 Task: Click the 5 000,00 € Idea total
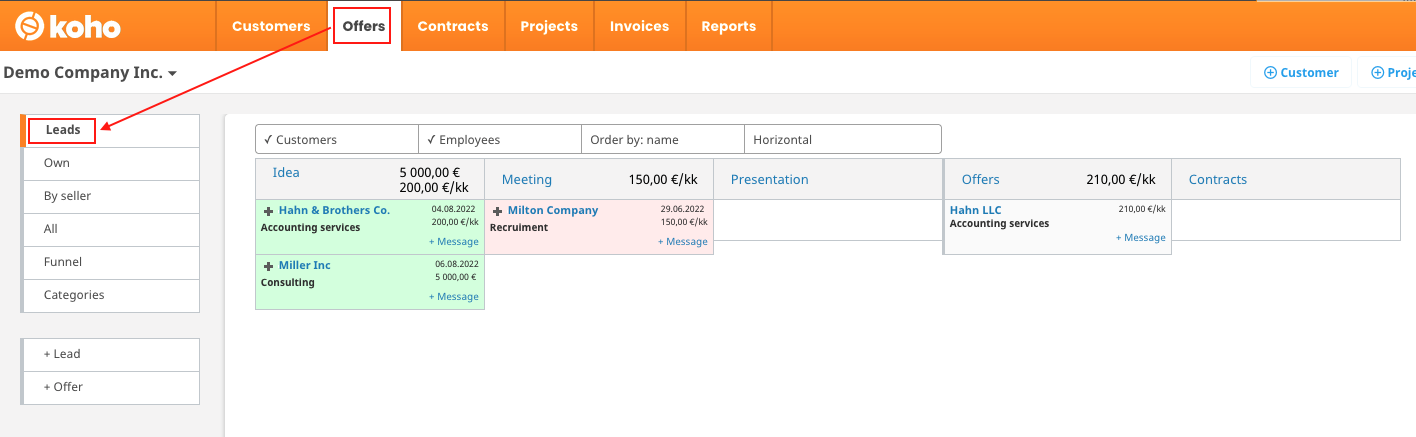coord(431,172)
